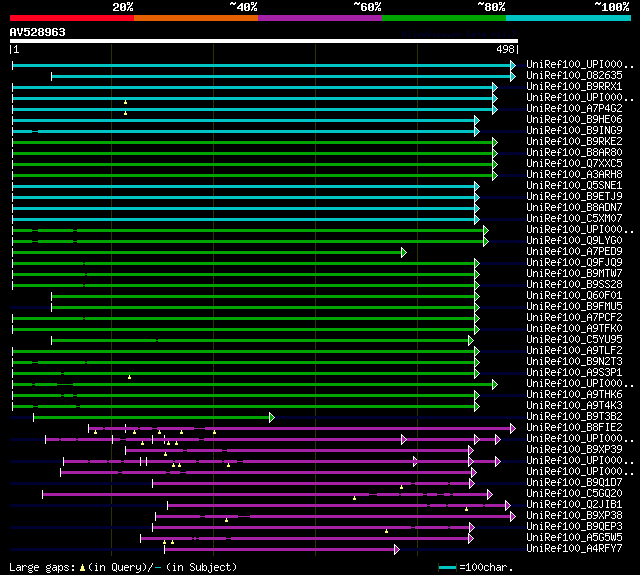Select hit label UniRef100_A3ARH8
The height and width of the screenshot is (575, 640).
(574, 175)
